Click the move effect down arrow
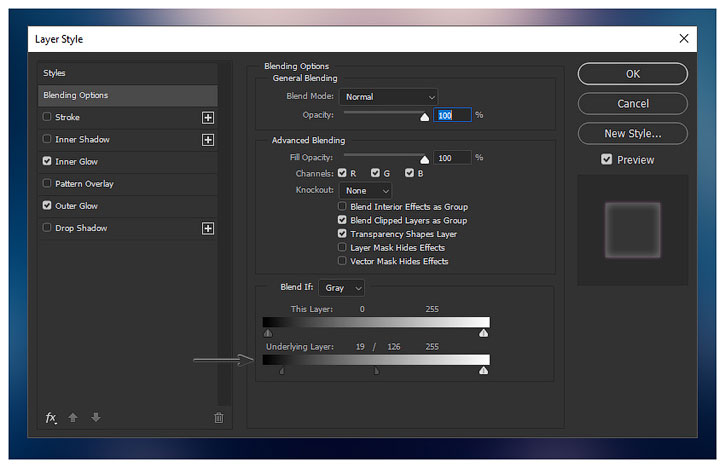Image resolution: width=725 pixels, height=468 pixels. [x=96, y=418]
